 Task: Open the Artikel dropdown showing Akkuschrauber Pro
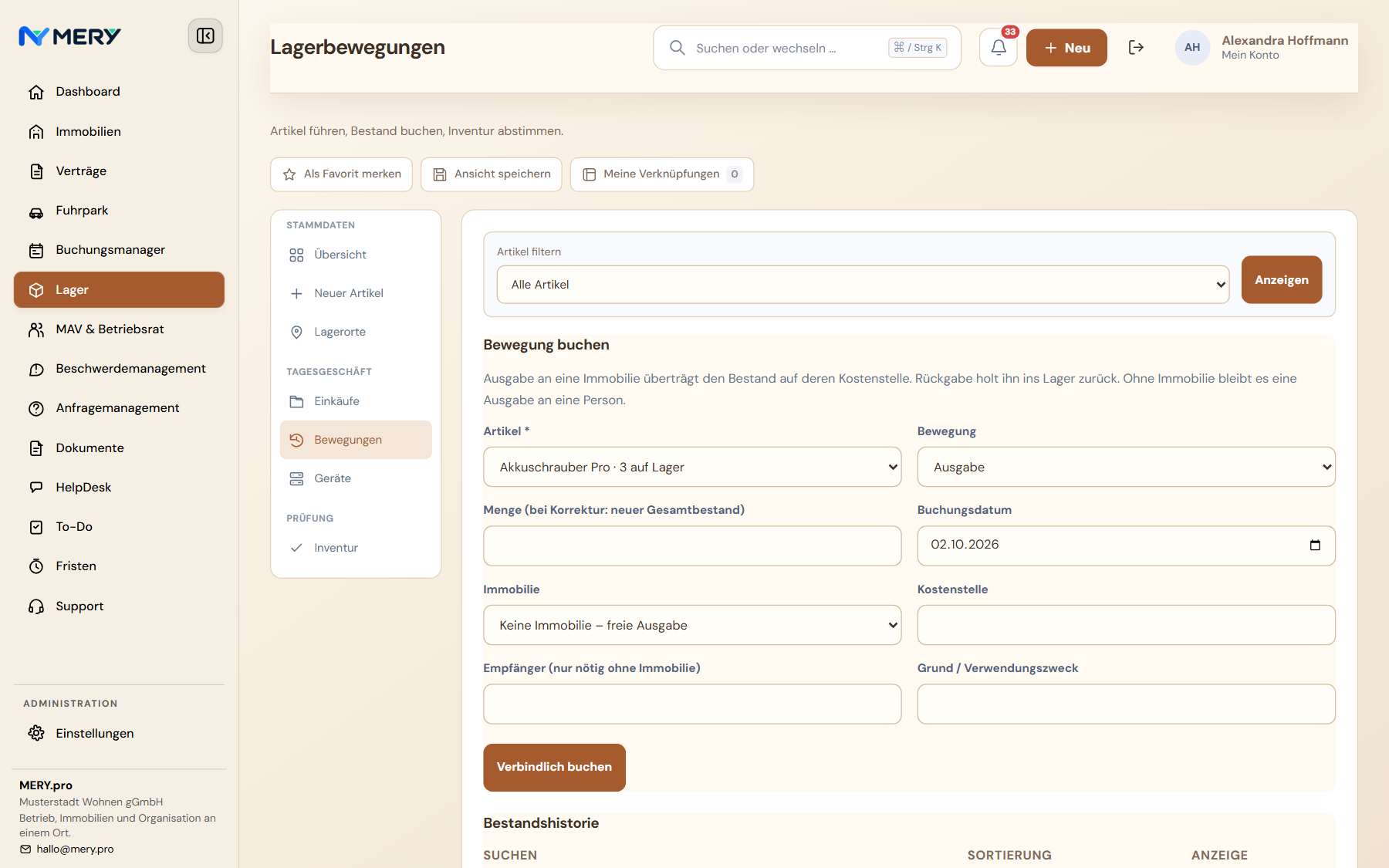click(692, 467)
